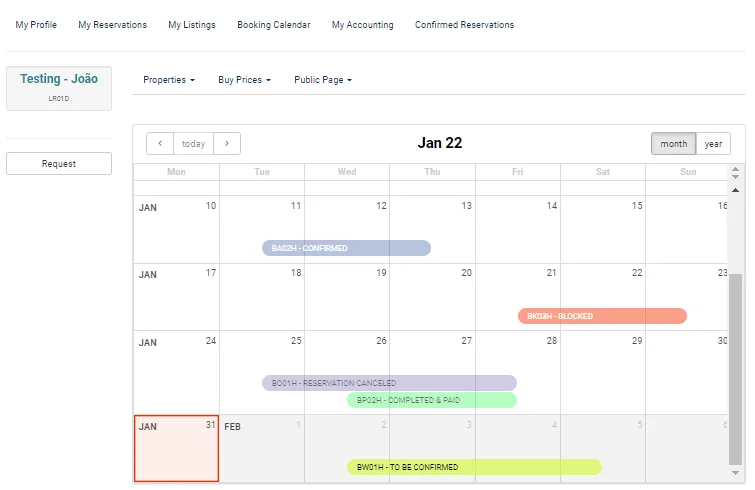Screen dimensions: 755x490
Task: Click the calendar scrollbar down arrow
Action: click(735, 473)
